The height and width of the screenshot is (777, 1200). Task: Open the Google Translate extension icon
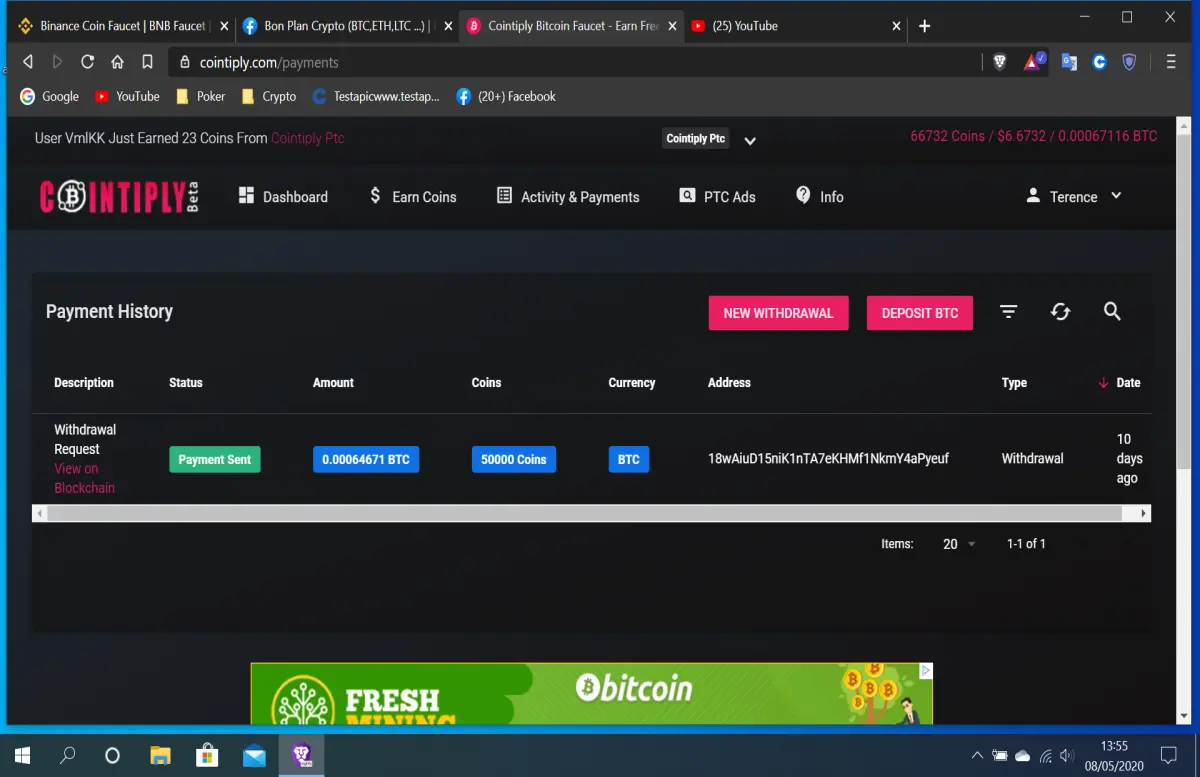point(1069,62)
